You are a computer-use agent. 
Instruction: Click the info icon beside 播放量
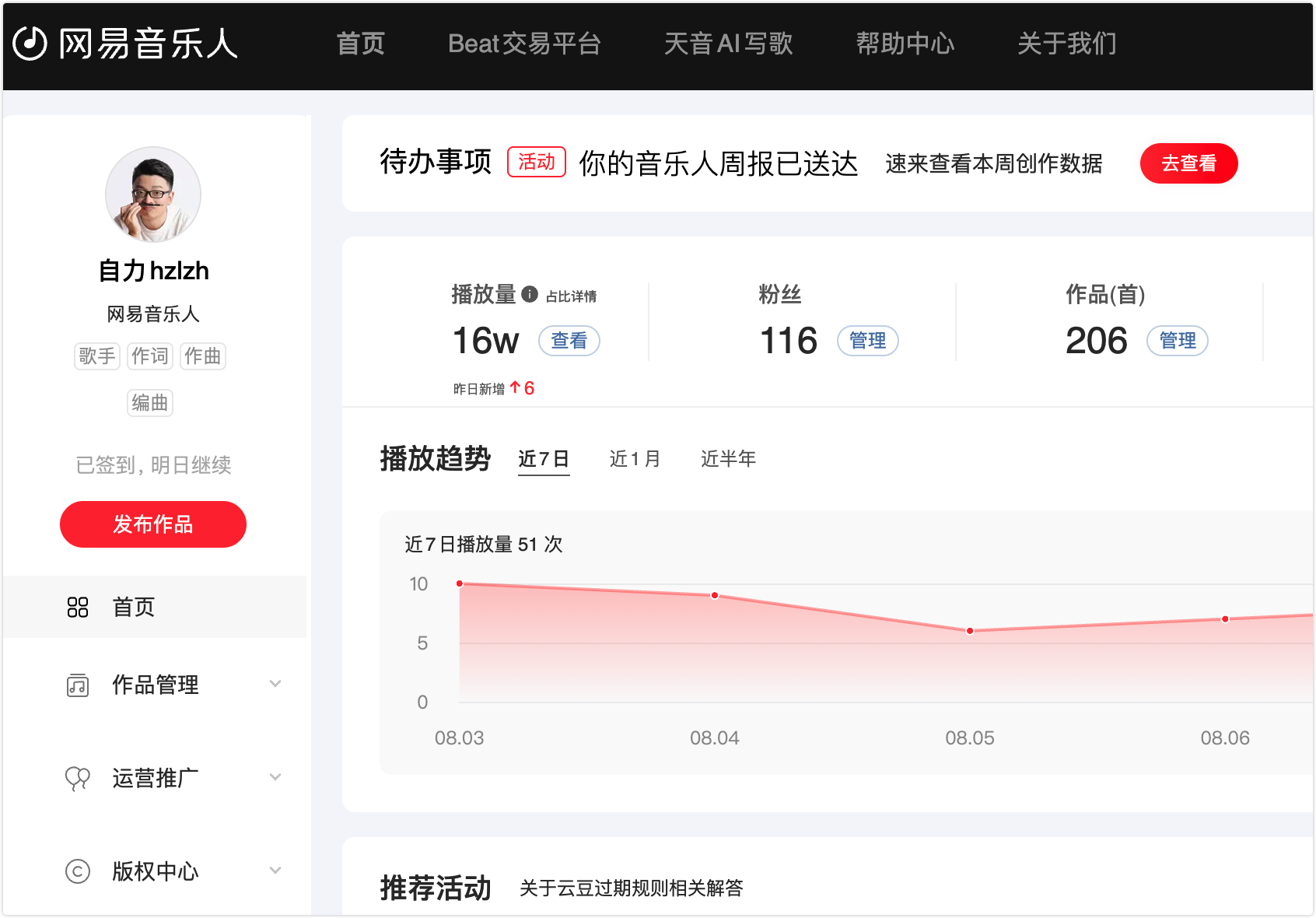click(530, 294)
